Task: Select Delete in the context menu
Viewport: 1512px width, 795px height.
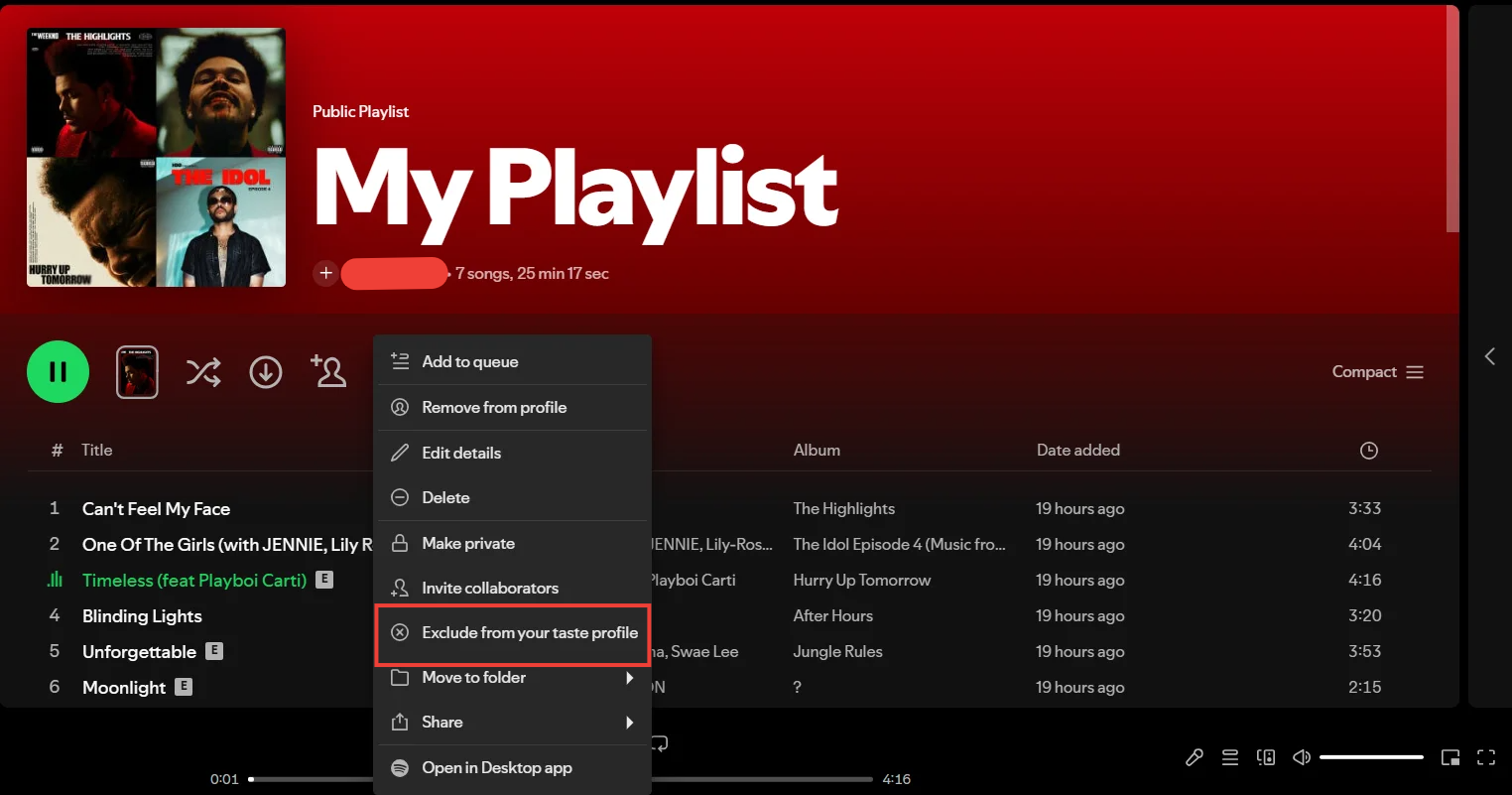Action: point(512,497)
